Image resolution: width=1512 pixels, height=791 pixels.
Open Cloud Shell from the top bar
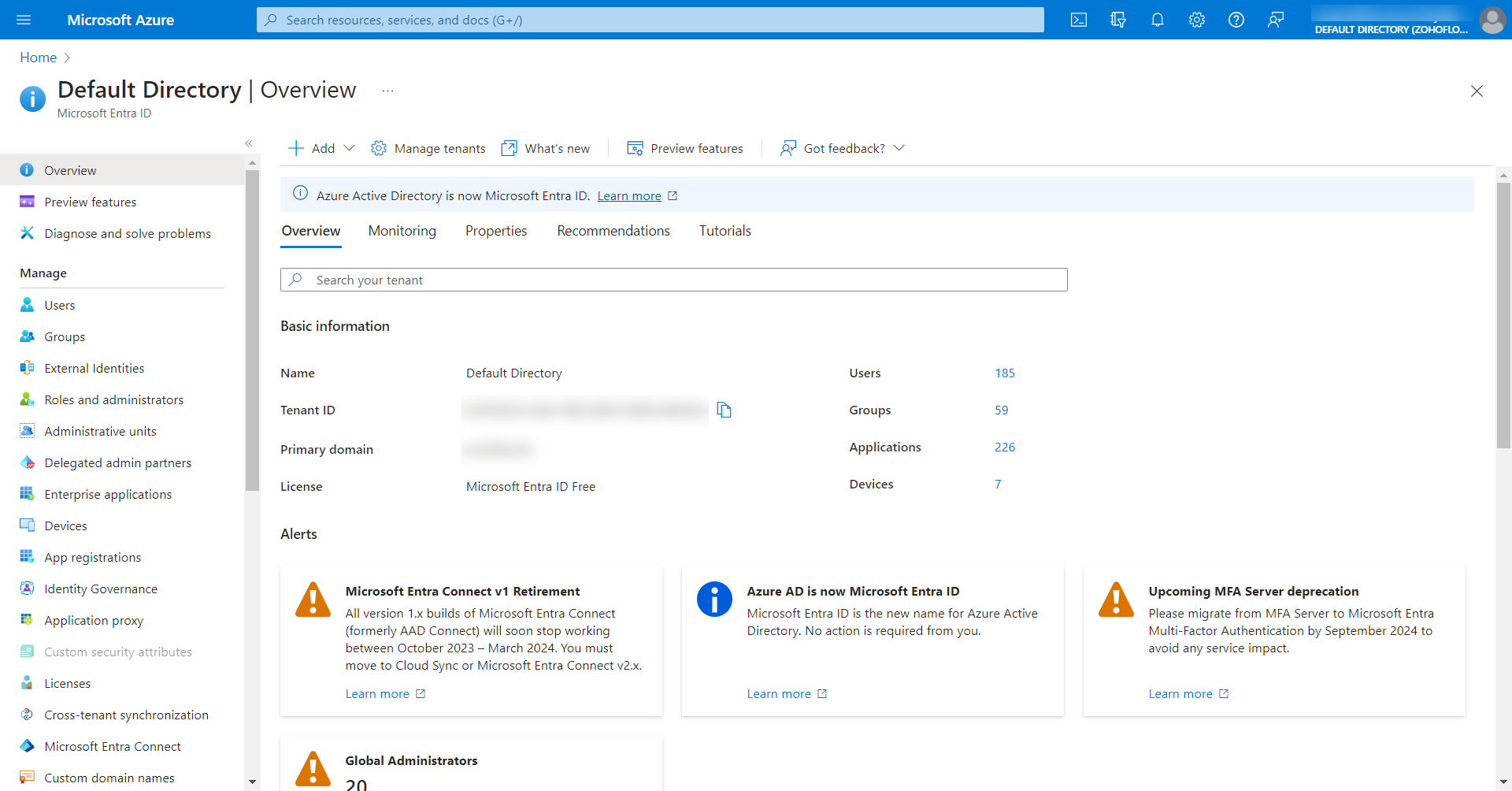tap(1079, 20)
